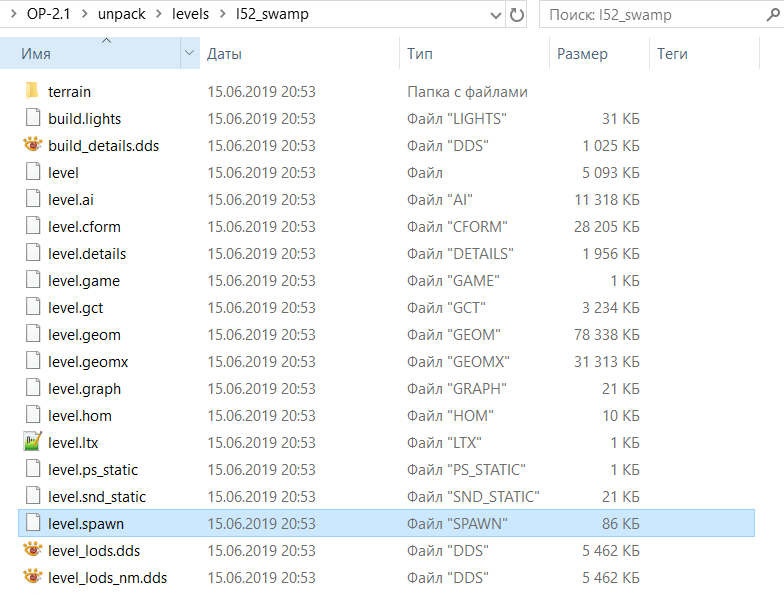Click the 28 205 КБ size cell
The width and height of the screenshot is (784, 595).
click(606, 226)
